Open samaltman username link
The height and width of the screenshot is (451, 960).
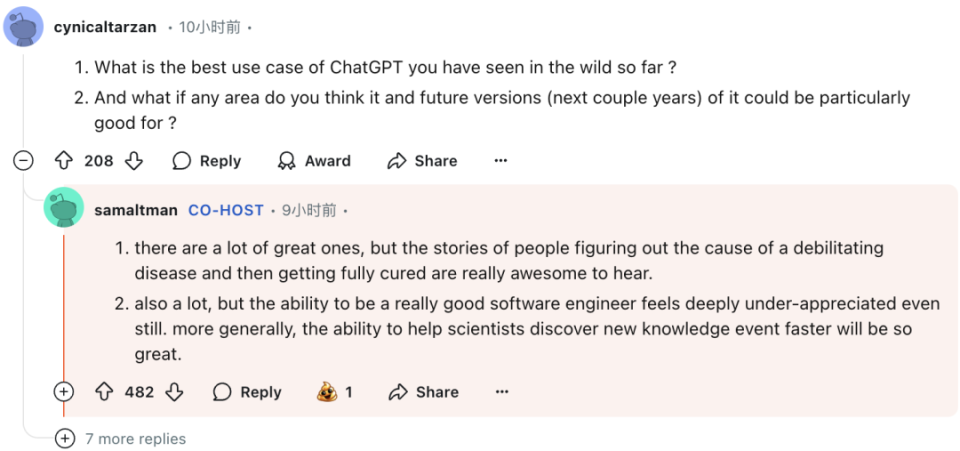pos(136,211)
